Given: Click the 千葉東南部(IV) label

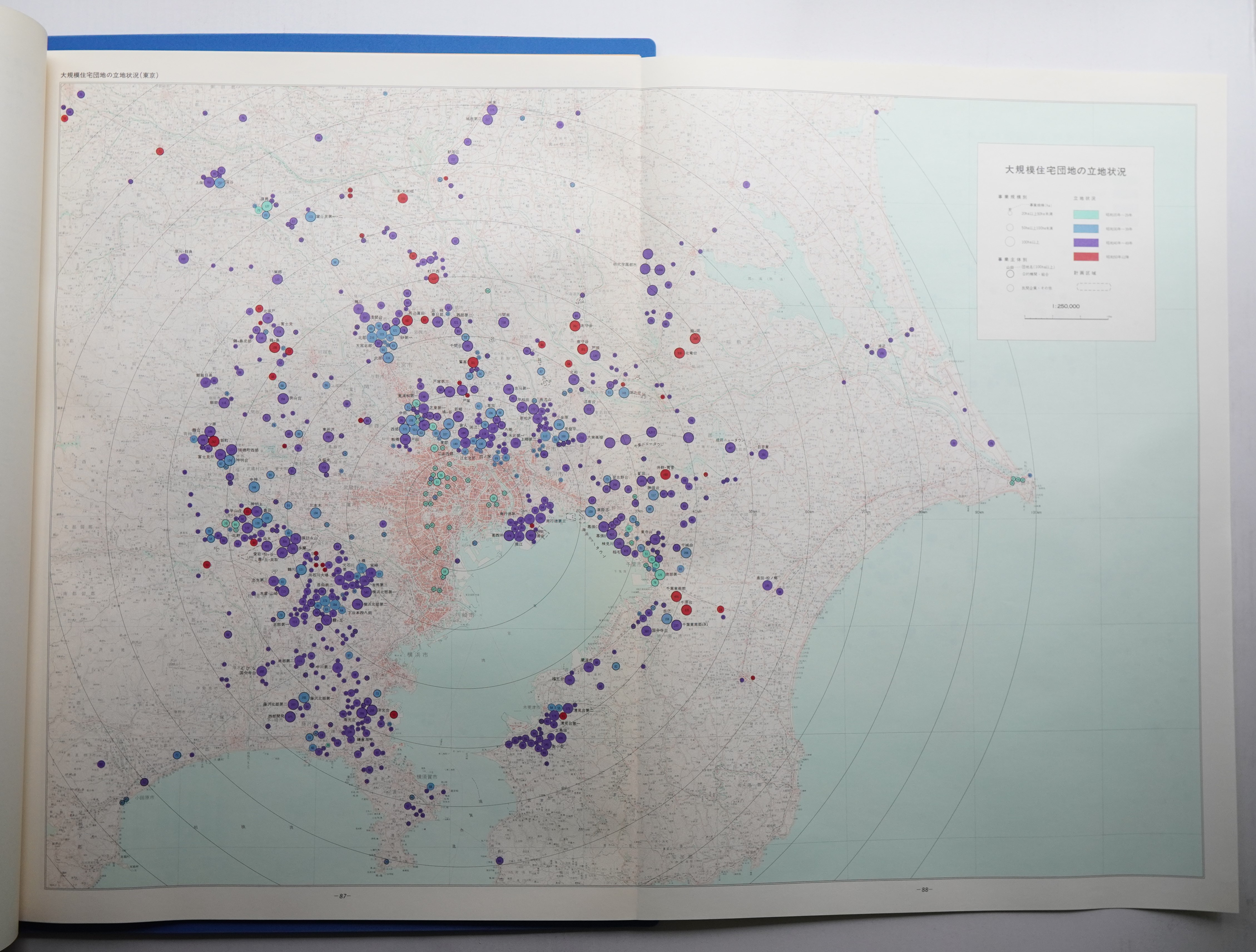Looking at the screenshot, I should pyautogui.click(x=696, y=625).
